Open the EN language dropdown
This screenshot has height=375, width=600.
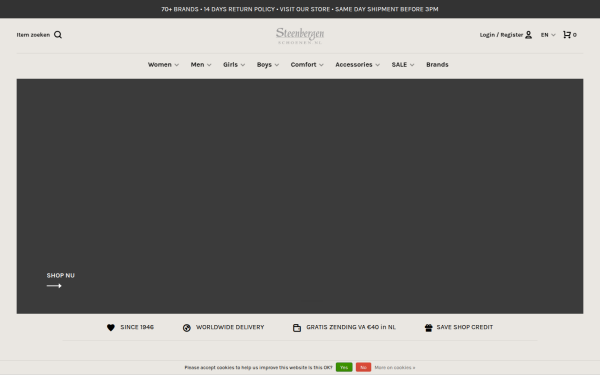[x=548, y=35]
